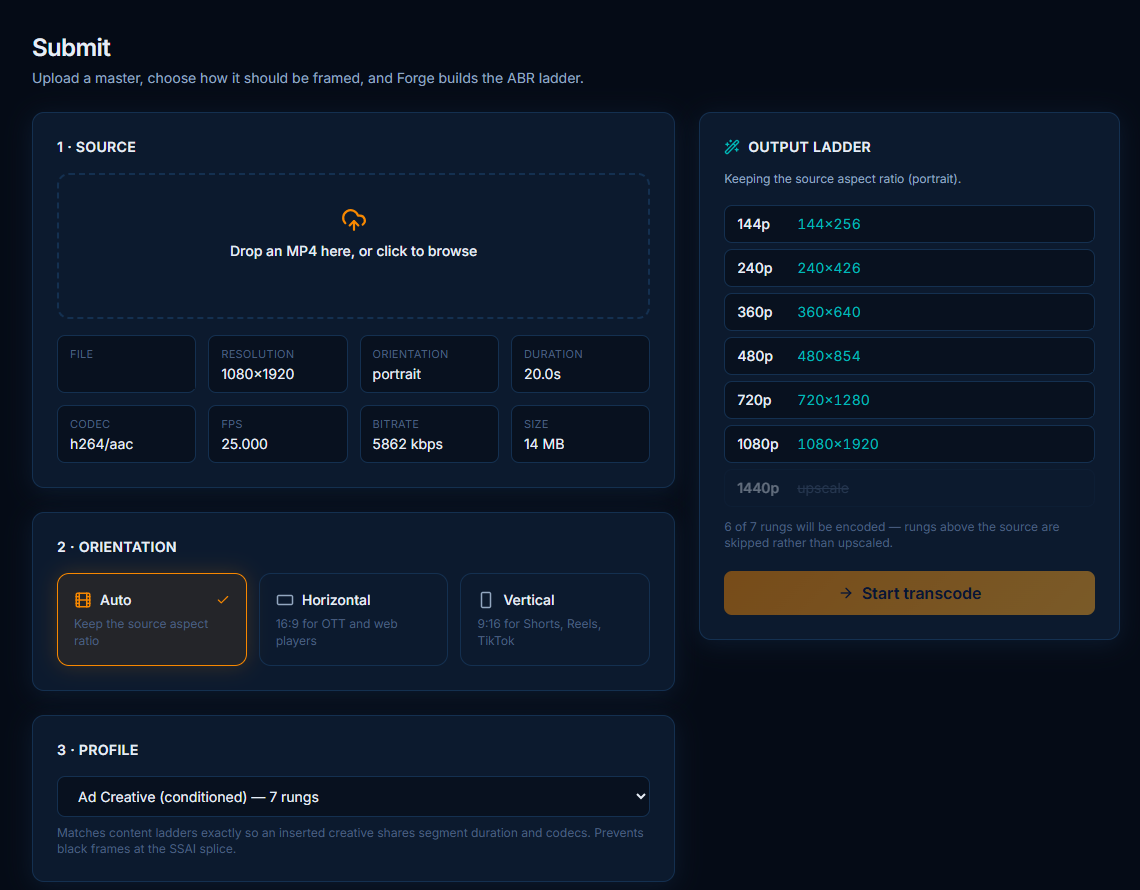1140x890 pixels.
Task: Click the Submit page heading
Action: coord(71,47)
